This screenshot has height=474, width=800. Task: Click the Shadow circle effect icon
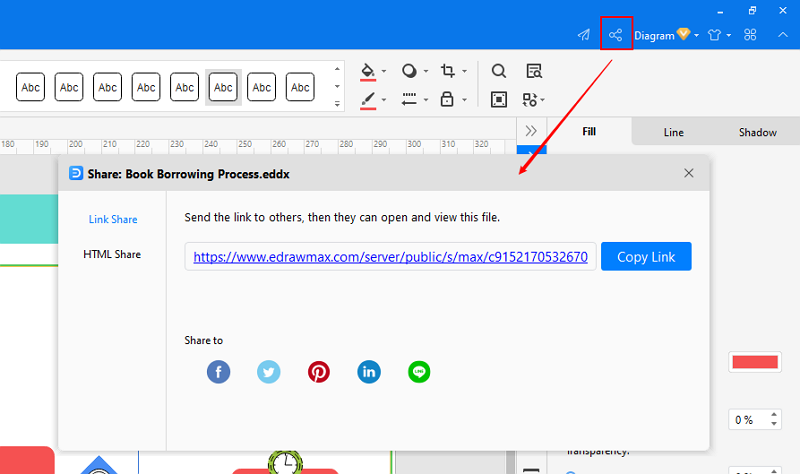[409, 71]
